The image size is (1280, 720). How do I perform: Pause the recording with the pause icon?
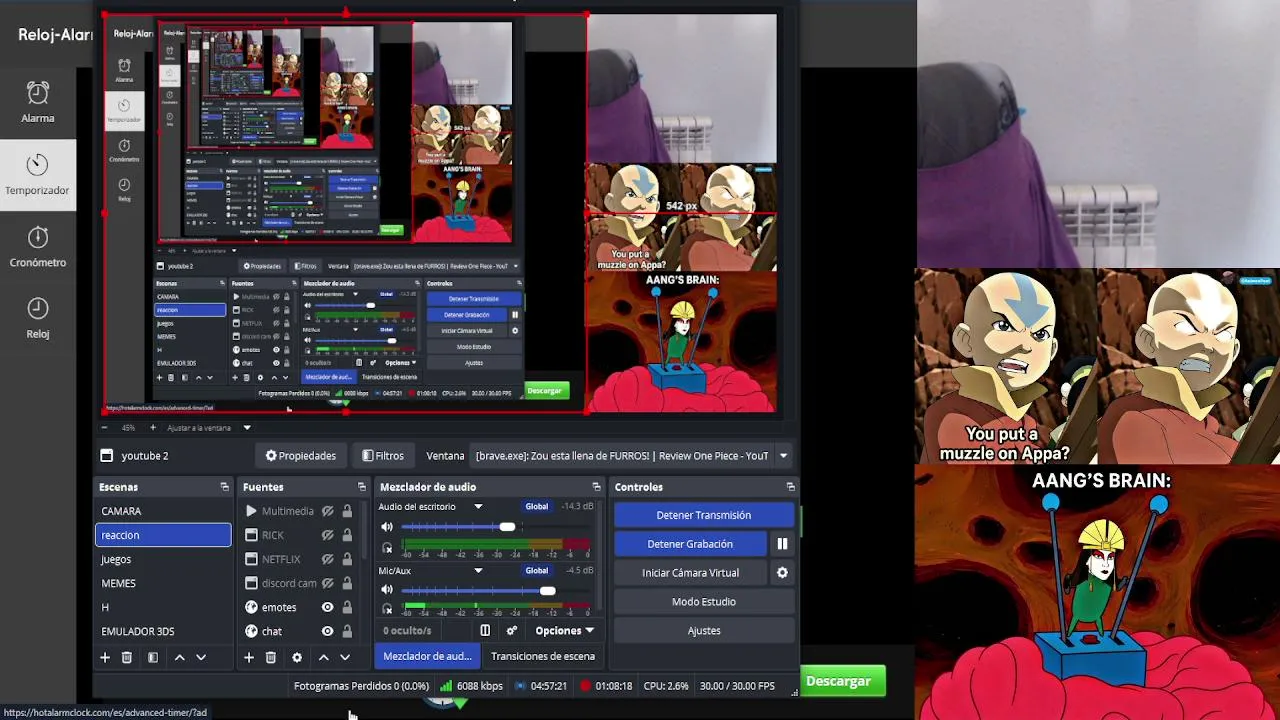click(782, 544)
